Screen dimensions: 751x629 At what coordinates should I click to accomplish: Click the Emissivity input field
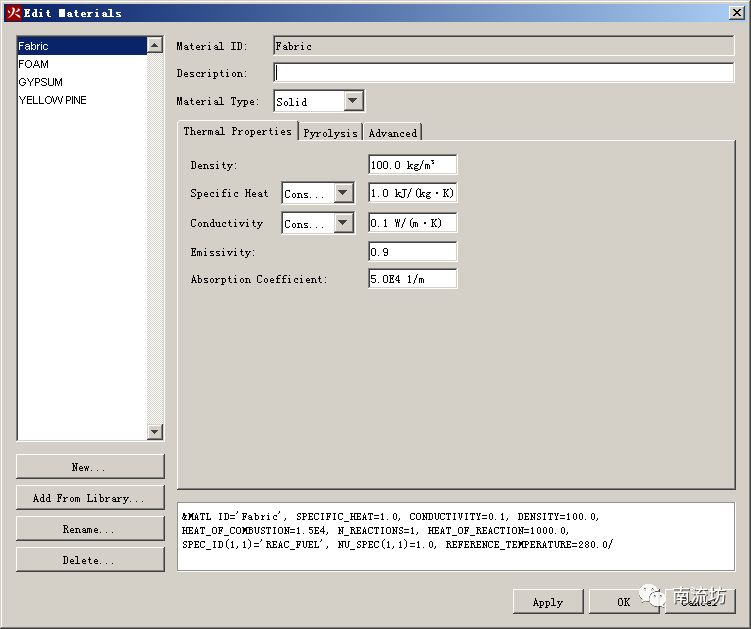(412, 252)
